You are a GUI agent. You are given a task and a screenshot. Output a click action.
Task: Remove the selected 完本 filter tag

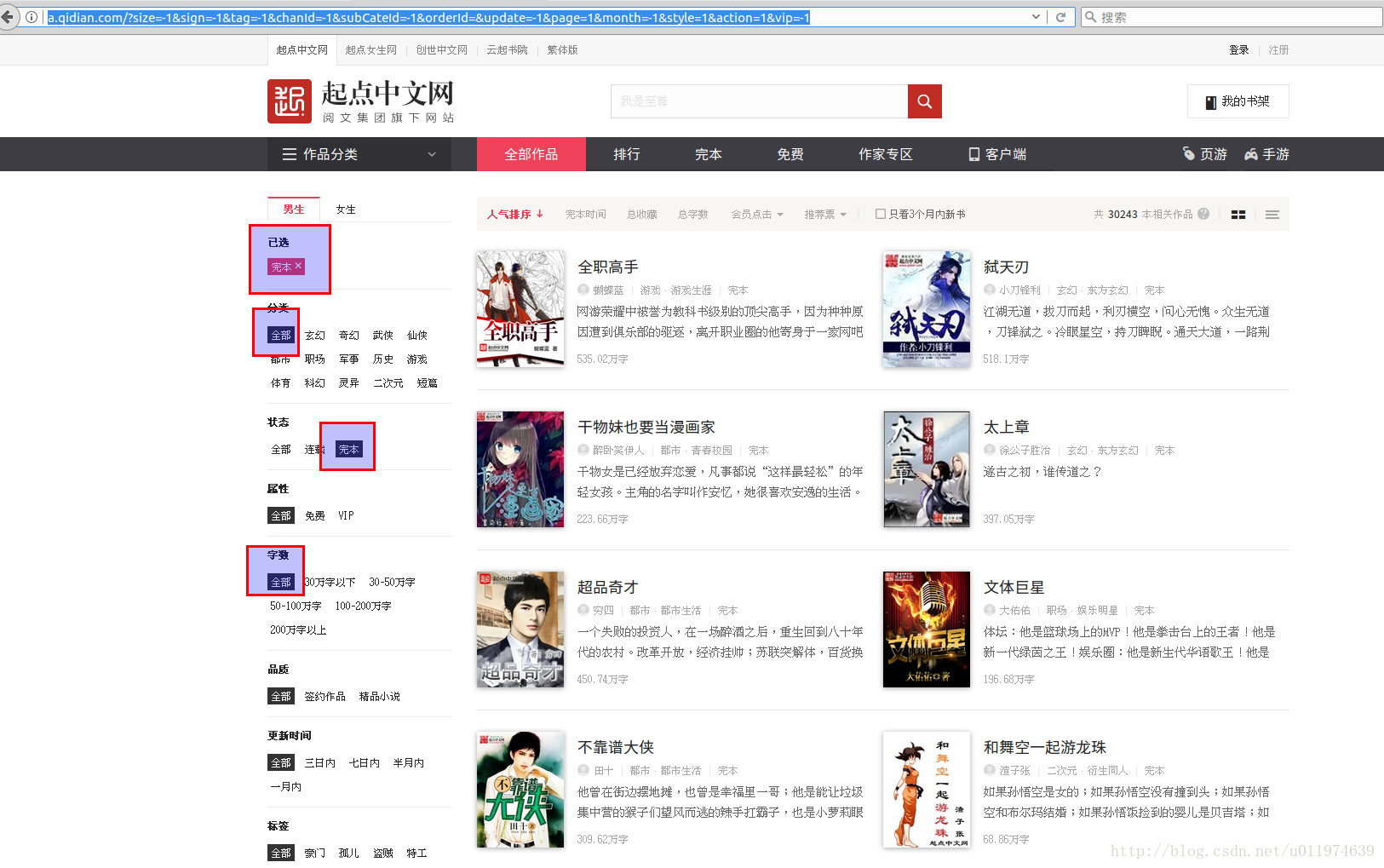[x=298, y=267]
